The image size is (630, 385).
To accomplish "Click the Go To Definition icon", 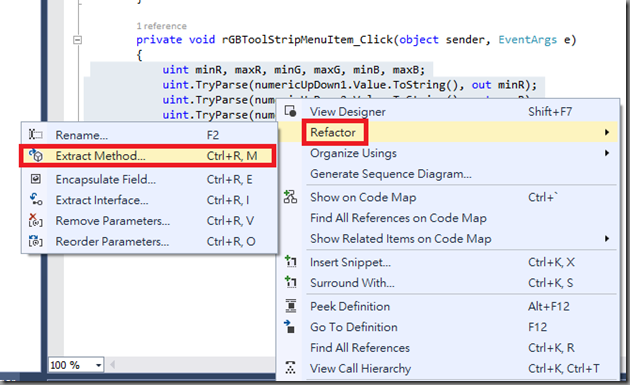I will point(290,326).
